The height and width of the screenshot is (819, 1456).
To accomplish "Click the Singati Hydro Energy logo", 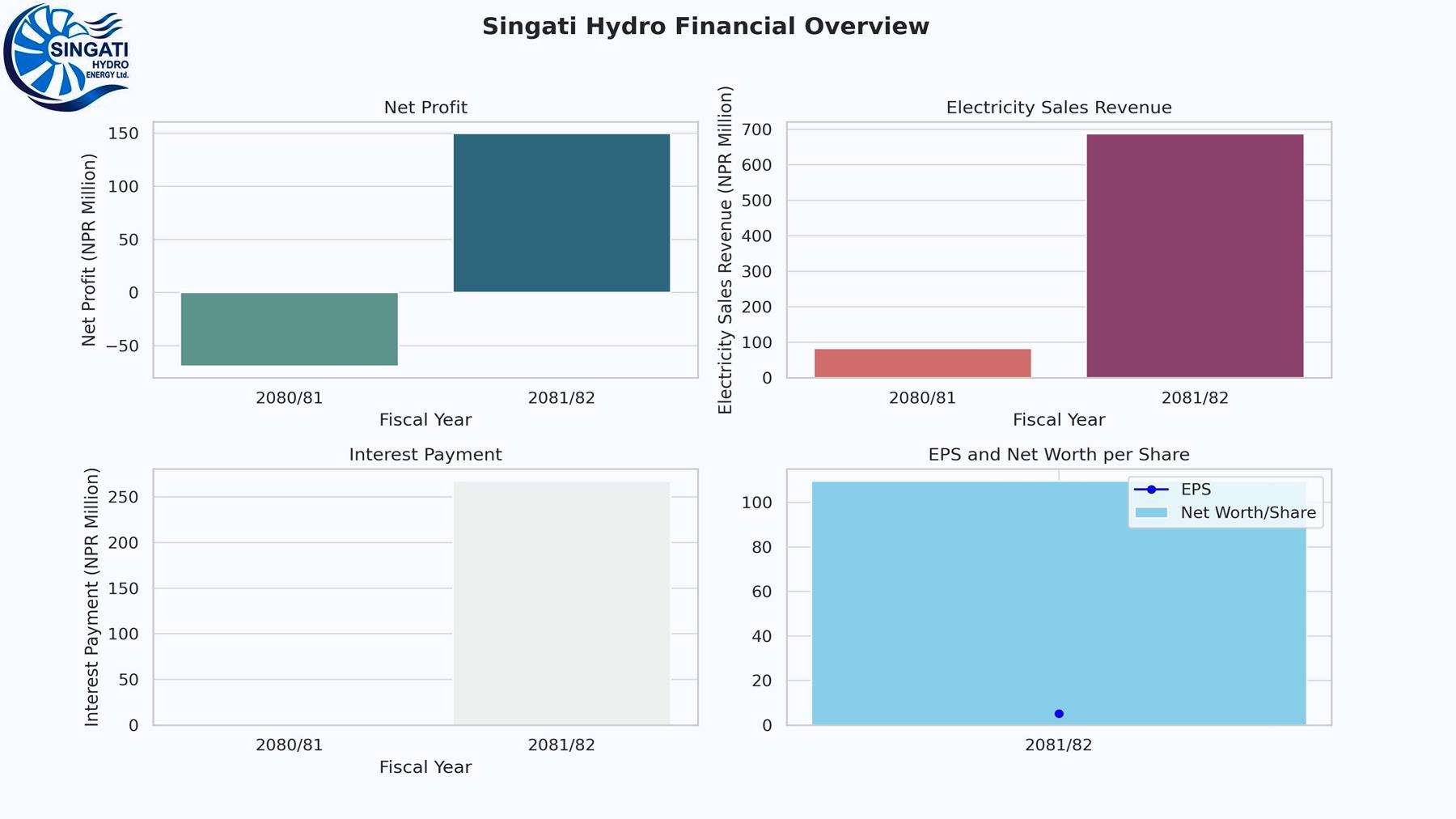I will click(x=66, y=57).
